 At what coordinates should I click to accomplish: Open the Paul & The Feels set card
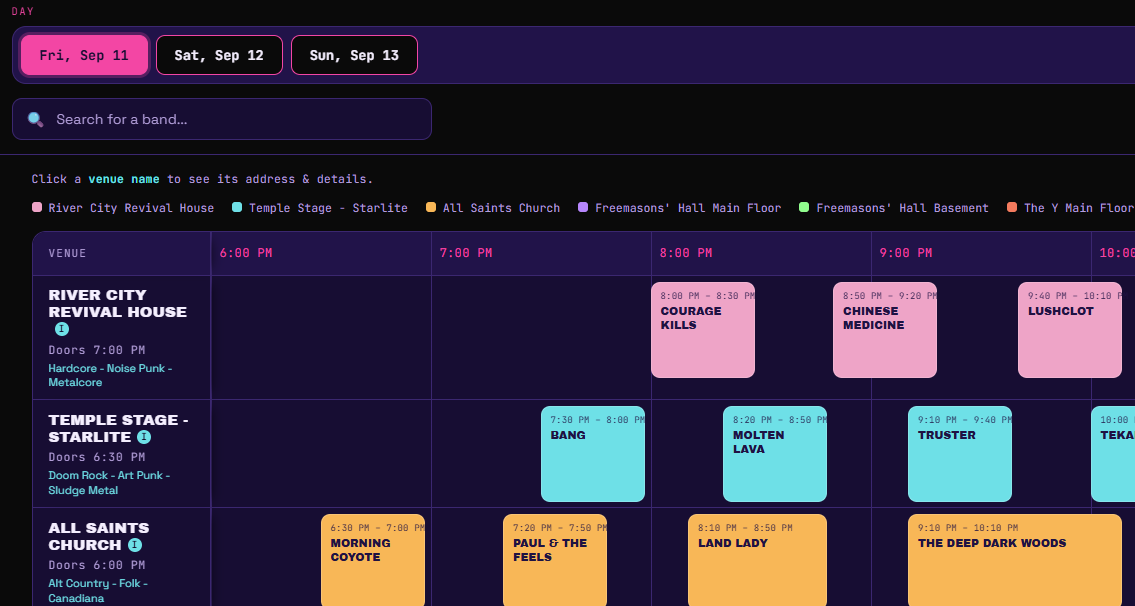click(x=554, y=560)
